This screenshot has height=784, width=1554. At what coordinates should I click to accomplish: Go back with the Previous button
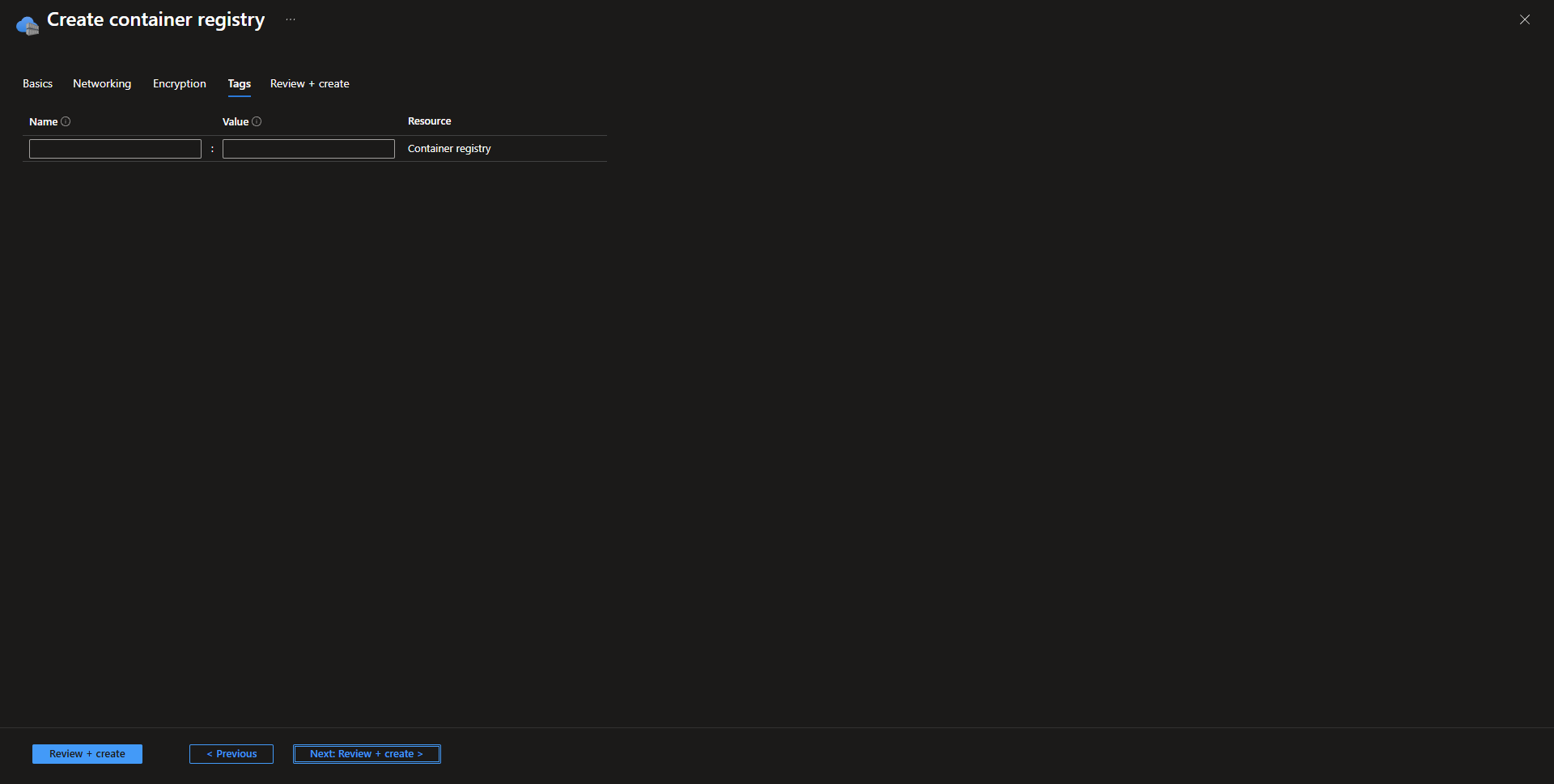[231, 754]
